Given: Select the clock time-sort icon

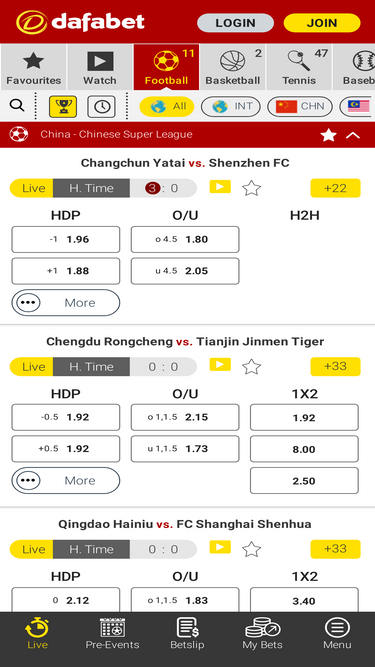Looking at the screenshot, I should click(101, 106).
